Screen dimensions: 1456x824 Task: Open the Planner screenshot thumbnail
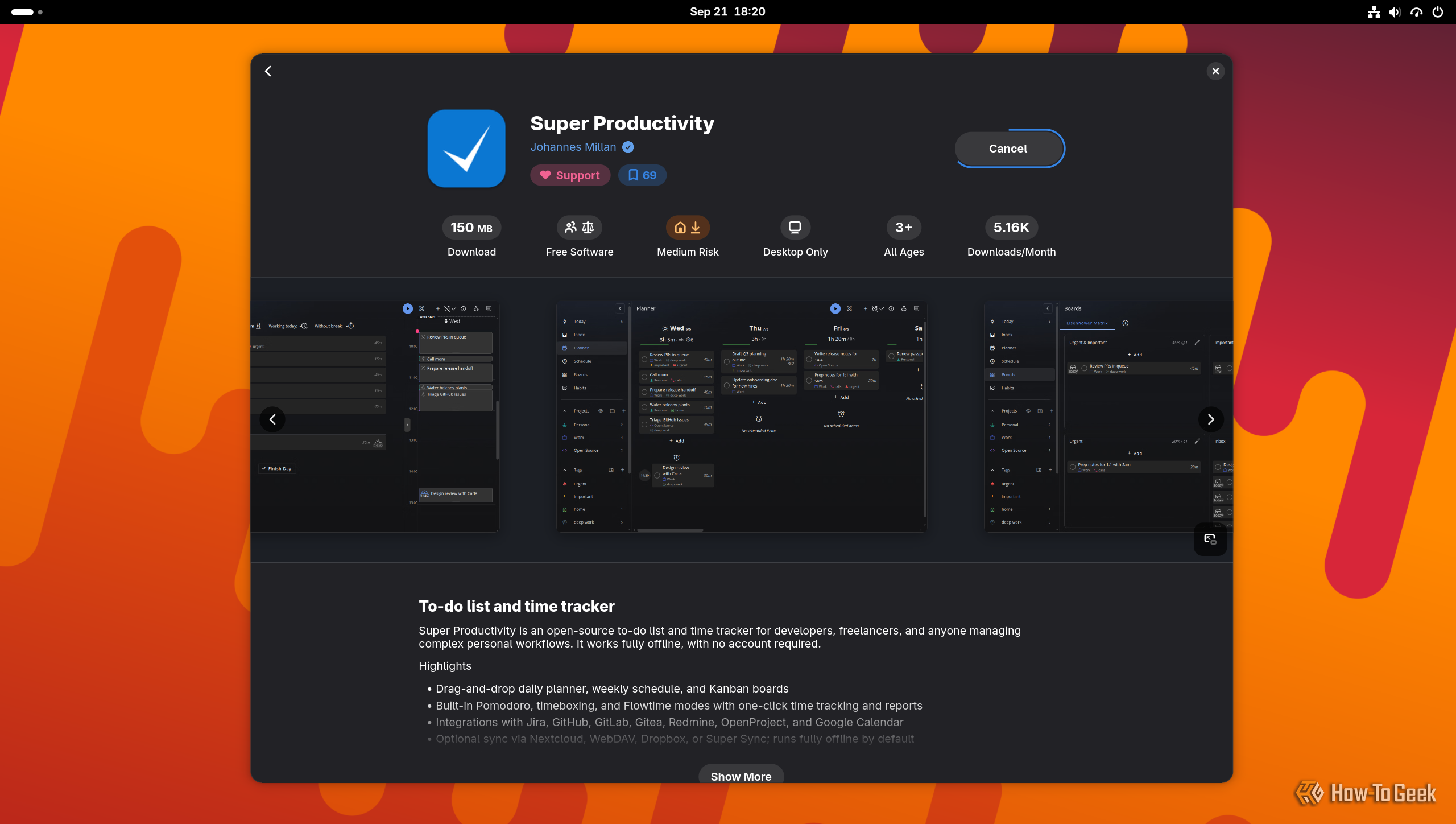tap(741, 417)
